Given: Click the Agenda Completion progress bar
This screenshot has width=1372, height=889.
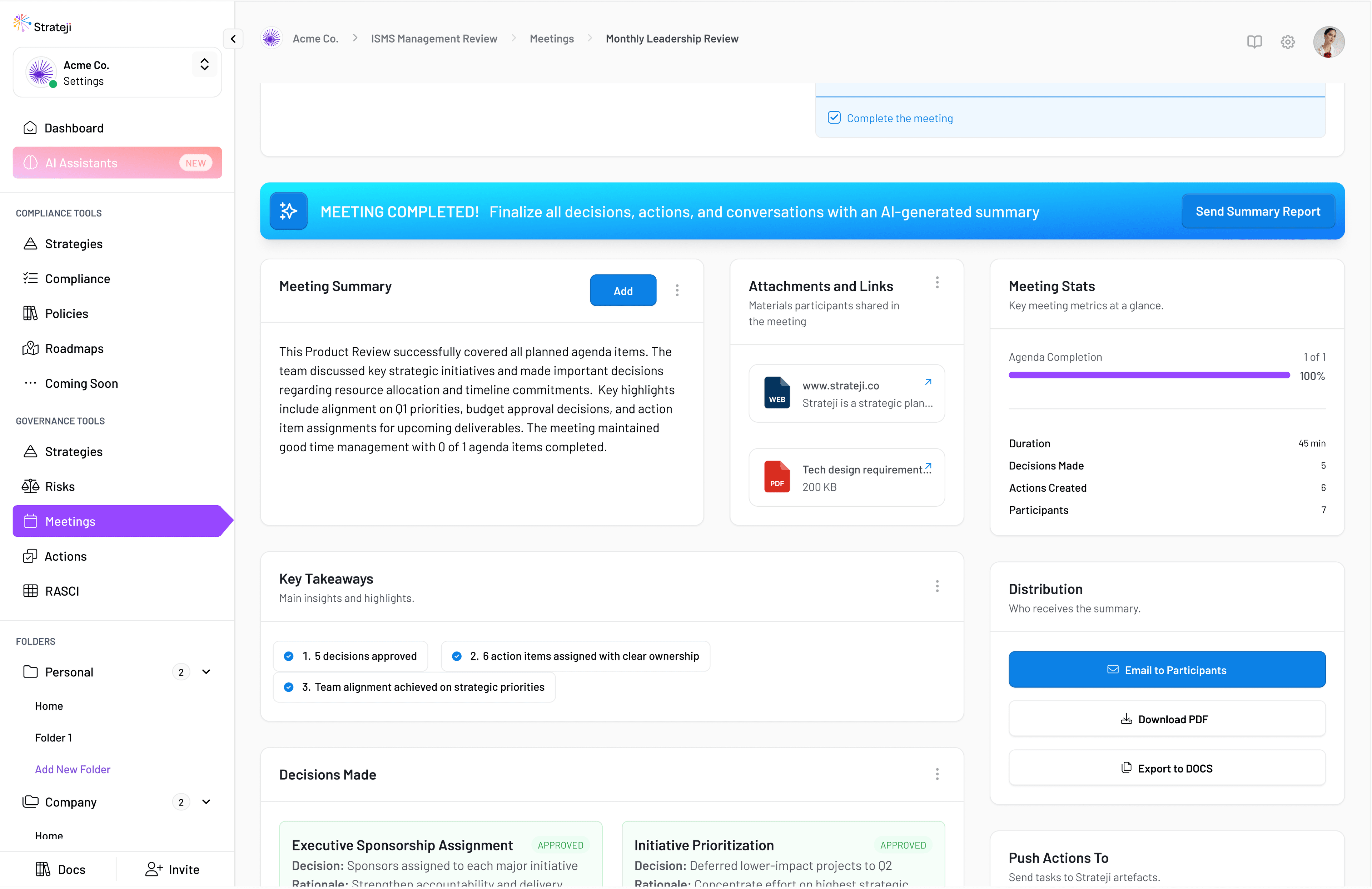Looking at the screenshot, I should (x=1148, y=375).
